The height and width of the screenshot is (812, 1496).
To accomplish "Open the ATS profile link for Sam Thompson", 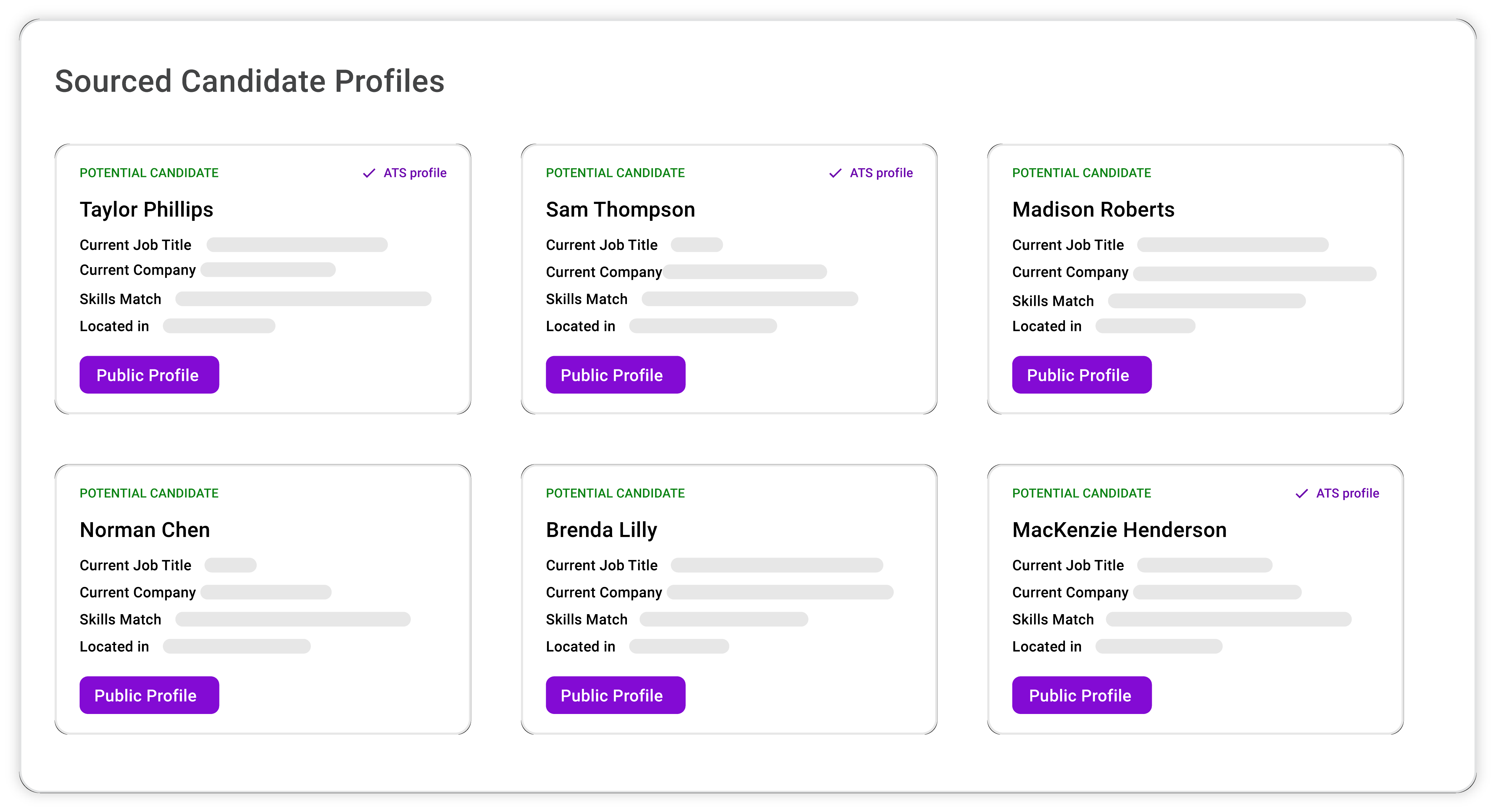I will click(881, 173).
